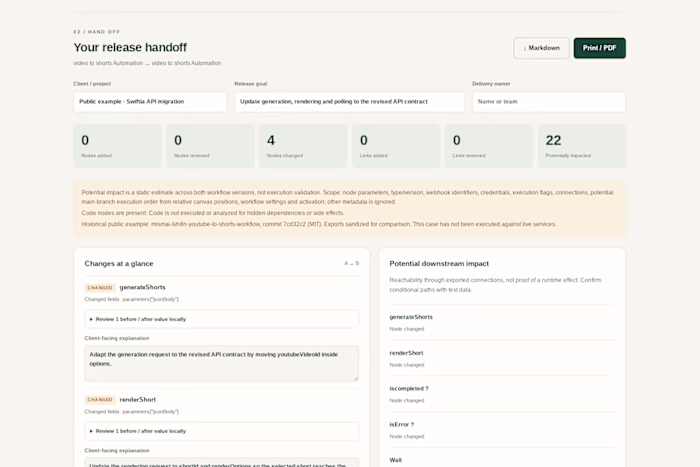Click generateShorts in Changes at a glance

142,287
